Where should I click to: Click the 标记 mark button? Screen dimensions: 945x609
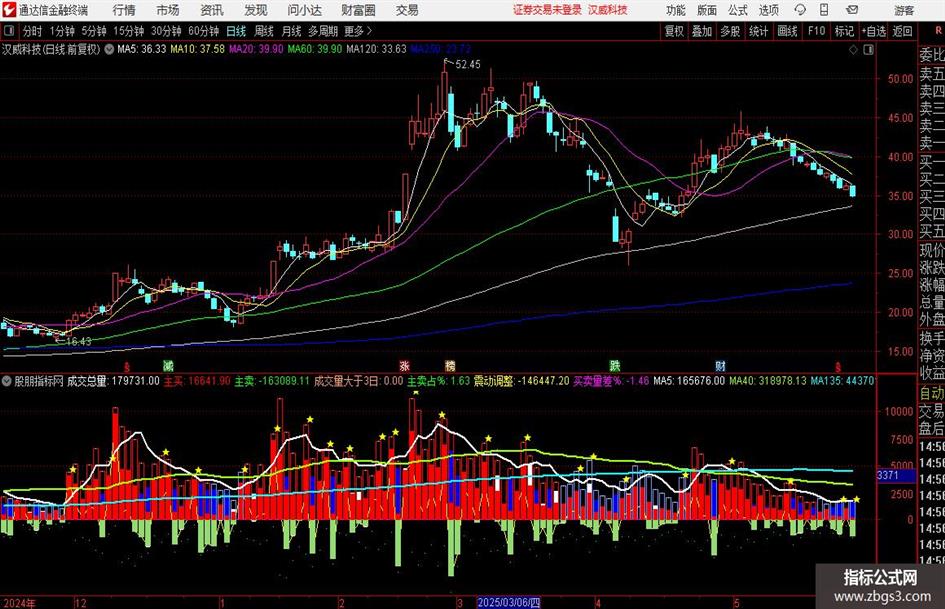click(x=844, y=31)
